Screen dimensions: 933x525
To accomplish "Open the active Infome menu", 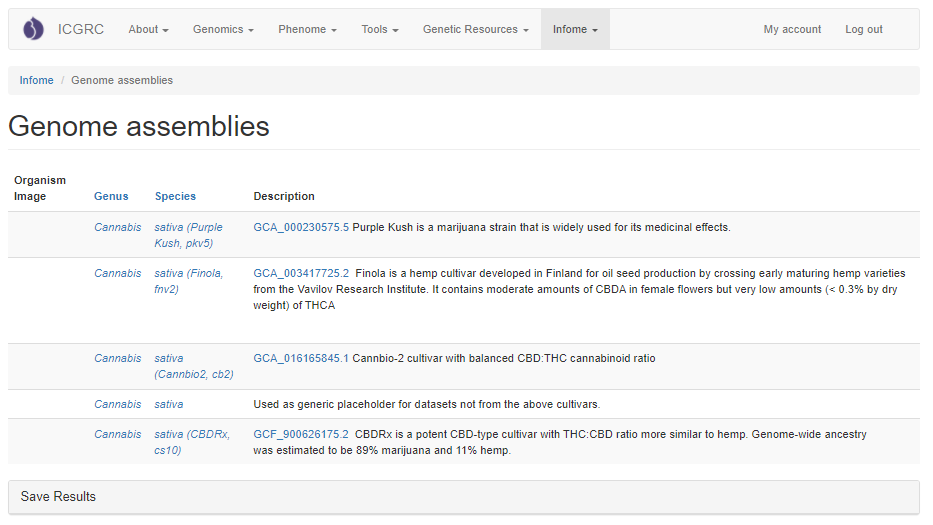I will (575, 30).
